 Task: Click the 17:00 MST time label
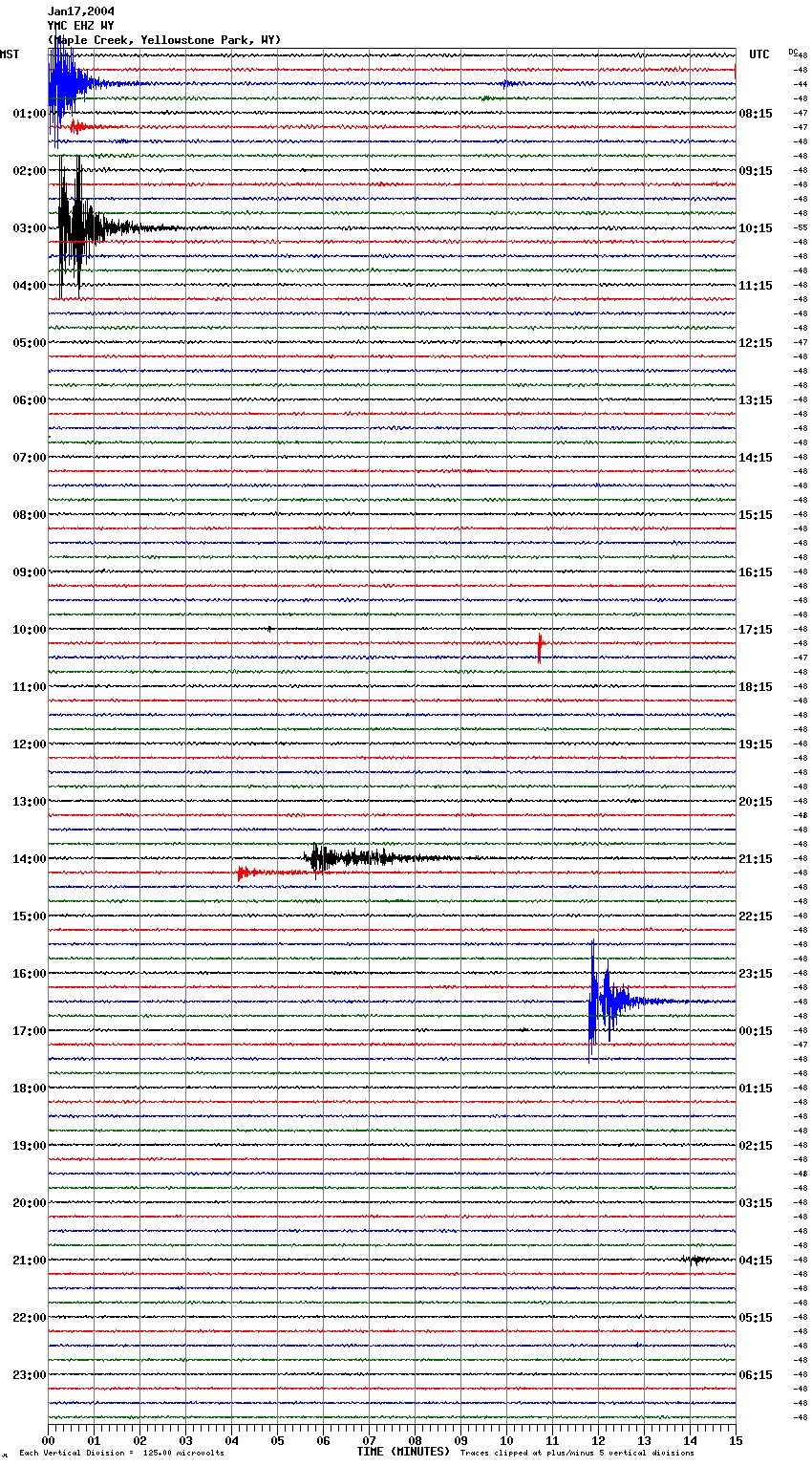coord(30,1030)
